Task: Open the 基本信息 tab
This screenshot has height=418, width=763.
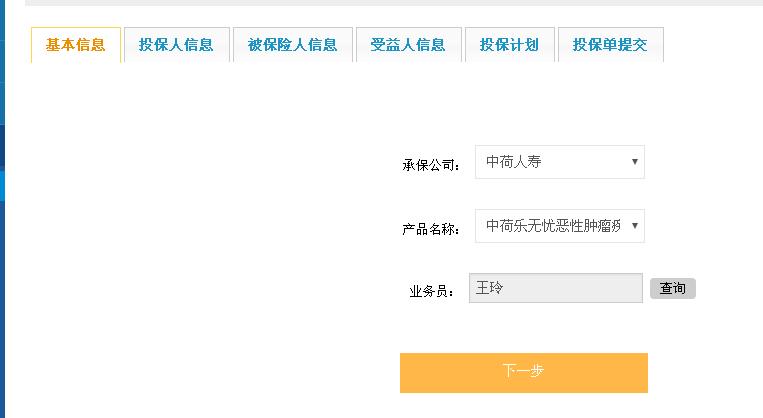Action: pos(76,45)
